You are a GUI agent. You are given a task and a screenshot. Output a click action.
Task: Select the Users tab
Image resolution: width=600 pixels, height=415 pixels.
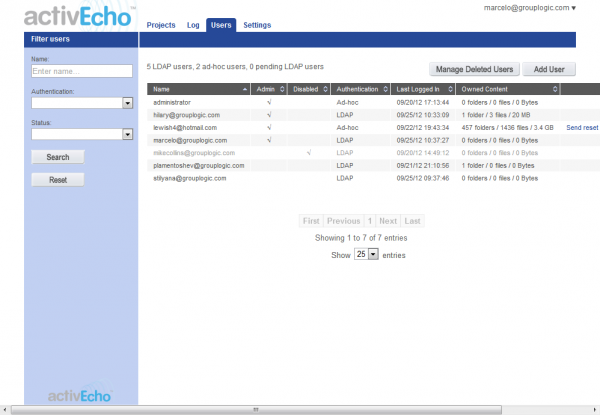221,25
